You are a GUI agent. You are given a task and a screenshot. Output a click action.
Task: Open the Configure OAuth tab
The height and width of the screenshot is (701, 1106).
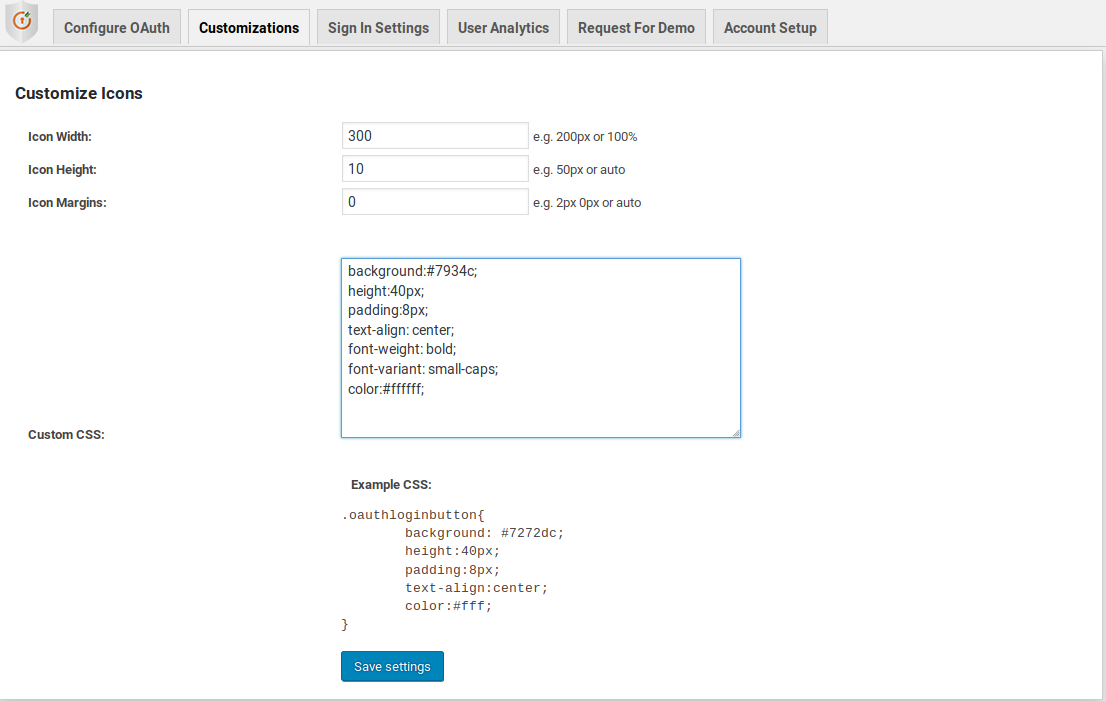point(116,27)
